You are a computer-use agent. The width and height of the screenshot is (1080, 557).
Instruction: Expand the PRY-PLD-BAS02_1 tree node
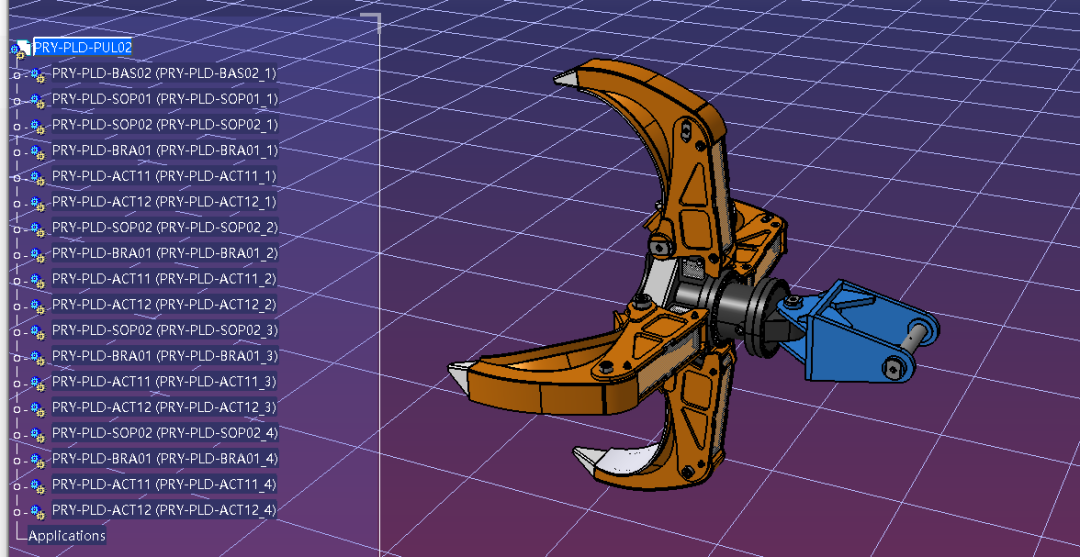tap(17, 76)
